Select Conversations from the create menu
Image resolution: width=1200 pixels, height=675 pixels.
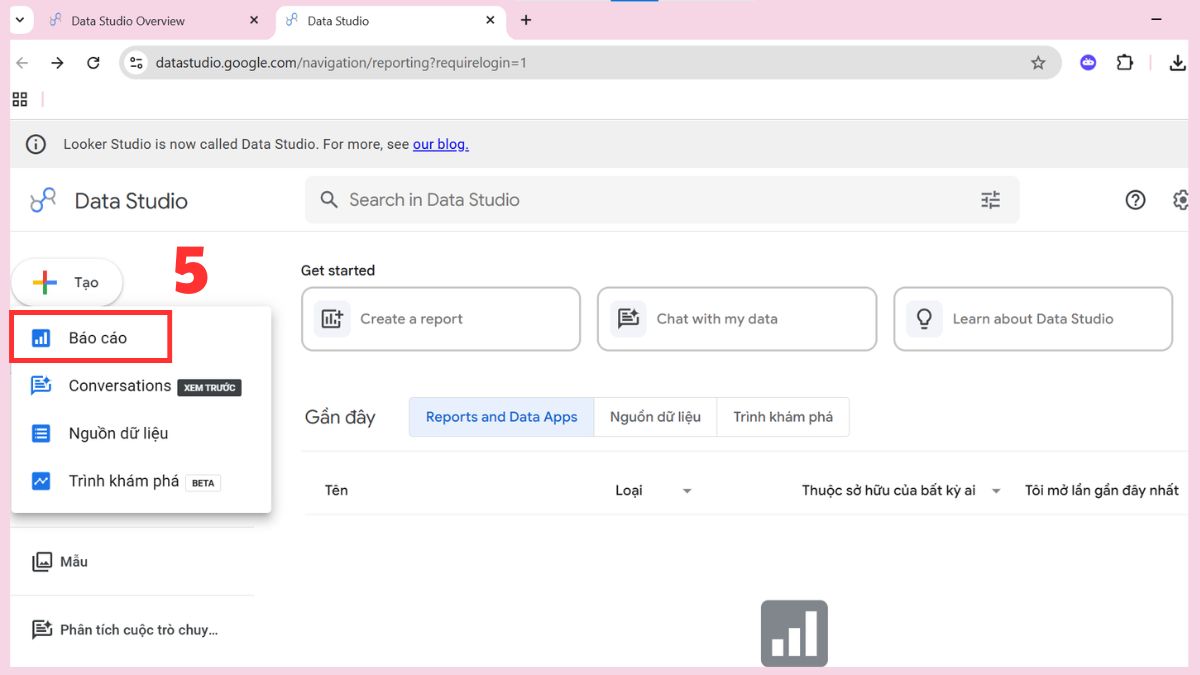click(x=141, y=386)
